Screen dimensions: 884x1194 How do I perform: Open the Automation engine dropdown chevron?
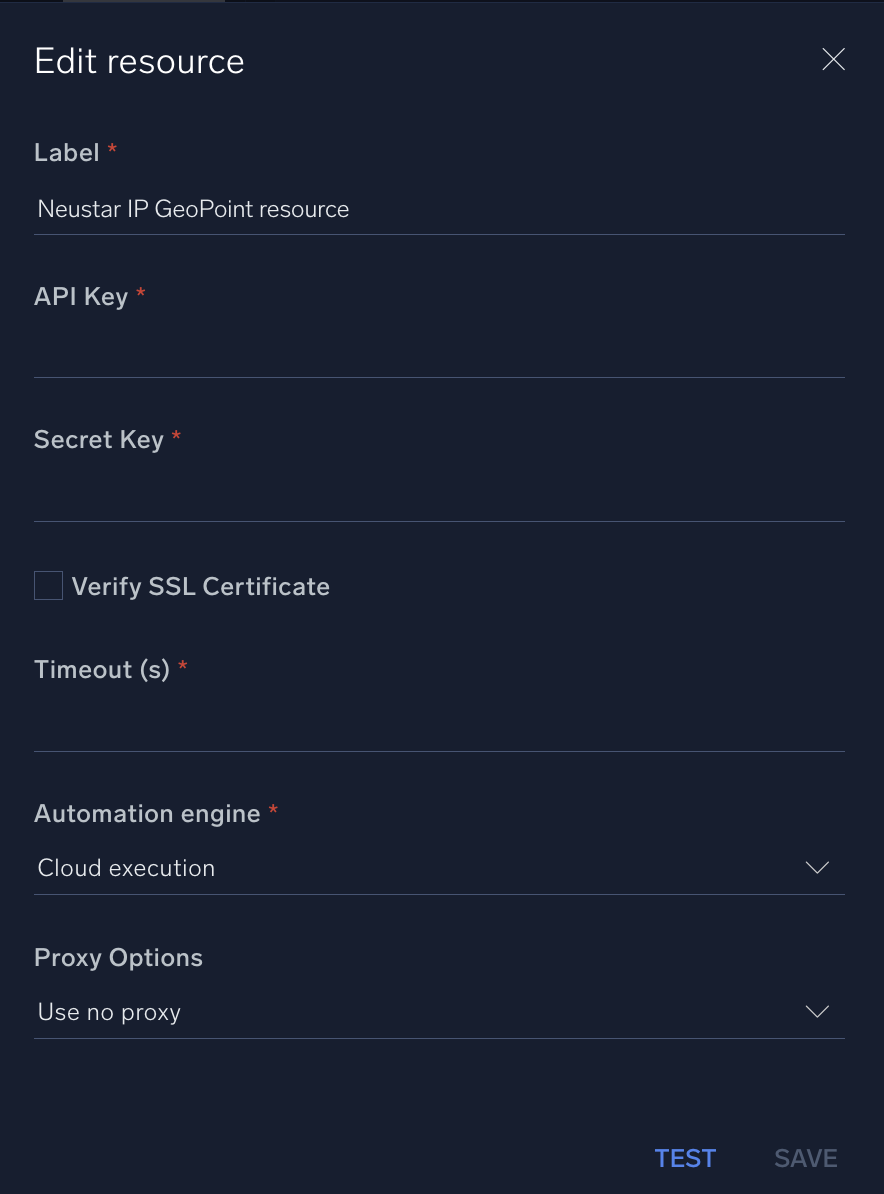(x=817, y=868)
